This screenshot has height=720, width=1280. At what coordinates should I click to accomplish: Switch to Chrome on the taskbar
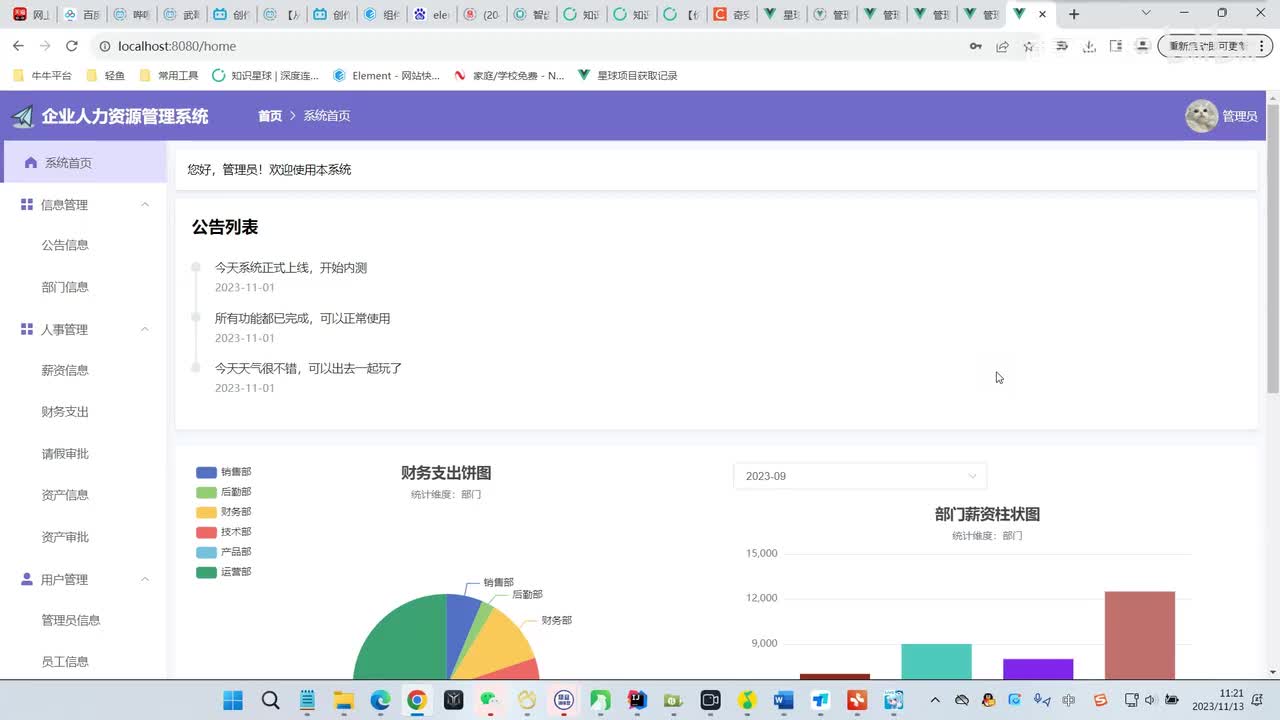pyautogui.click(x=417, y=700)
